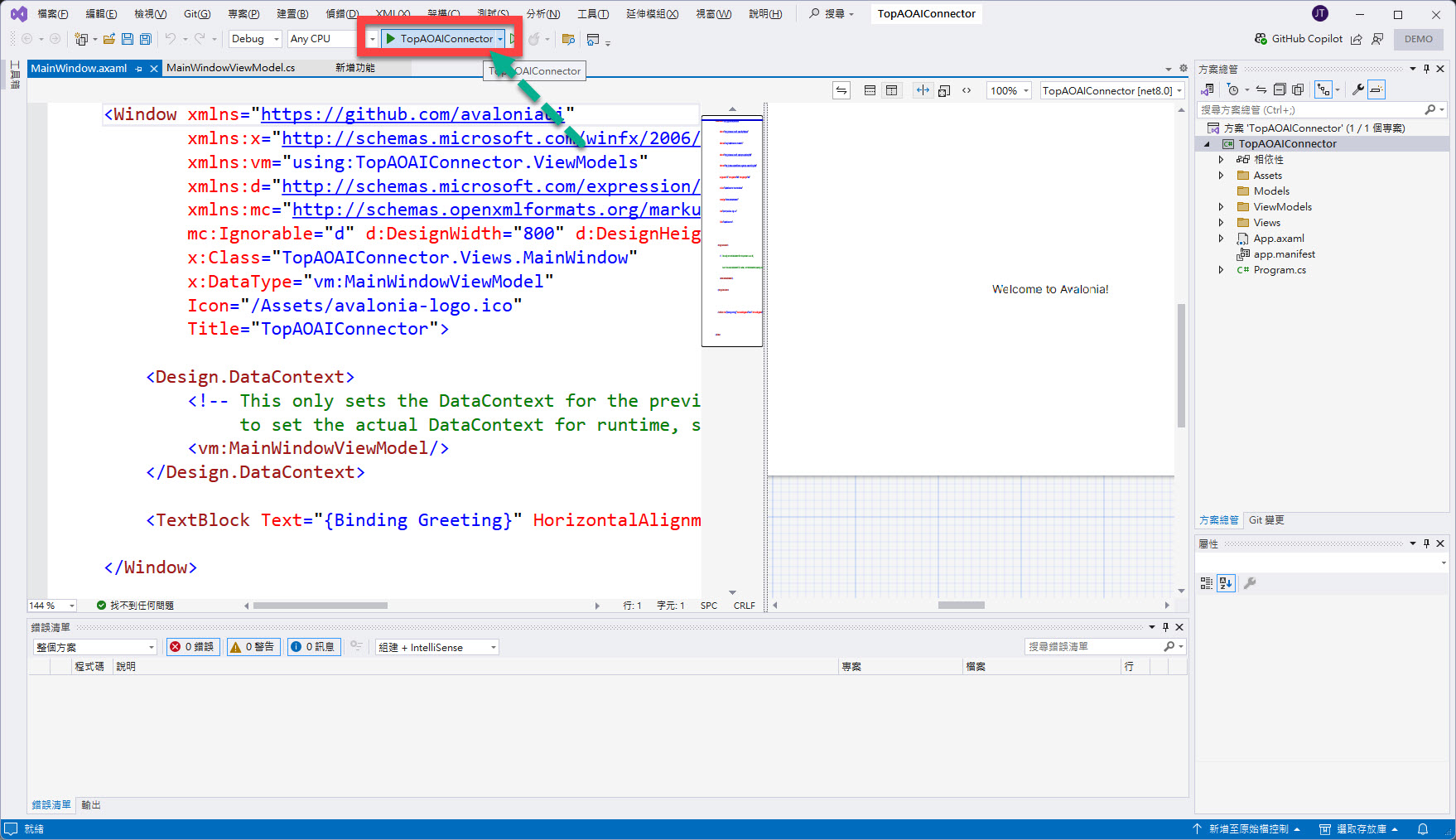Click 新增至原始檔控制 in status bar

pyautogui.click(x=1246, y=829)
